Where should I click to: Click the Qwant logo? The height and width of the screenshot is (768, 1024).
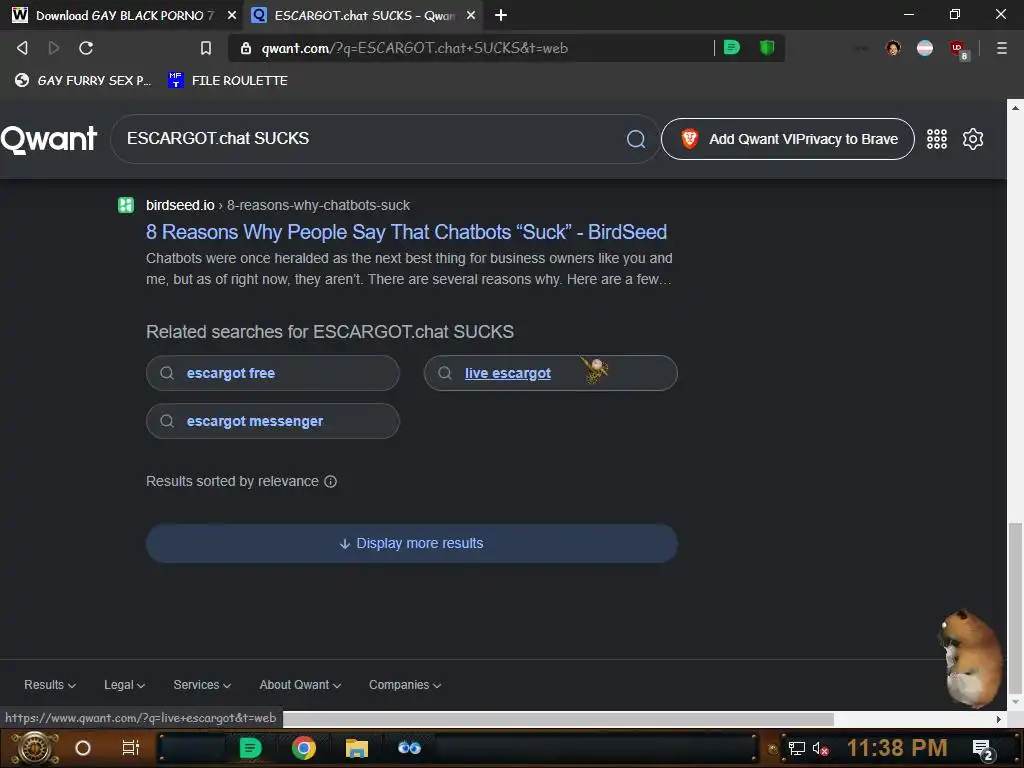click(49, 139)
